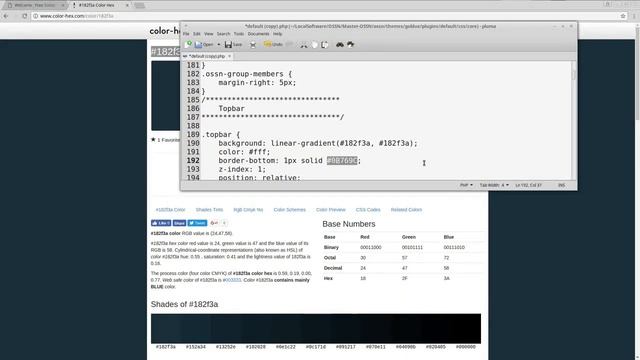Image resolution: width=640 pixels, height=360 pixels.
Task: Select the #152a34 shade swatch
Action: tap(196, 329)
